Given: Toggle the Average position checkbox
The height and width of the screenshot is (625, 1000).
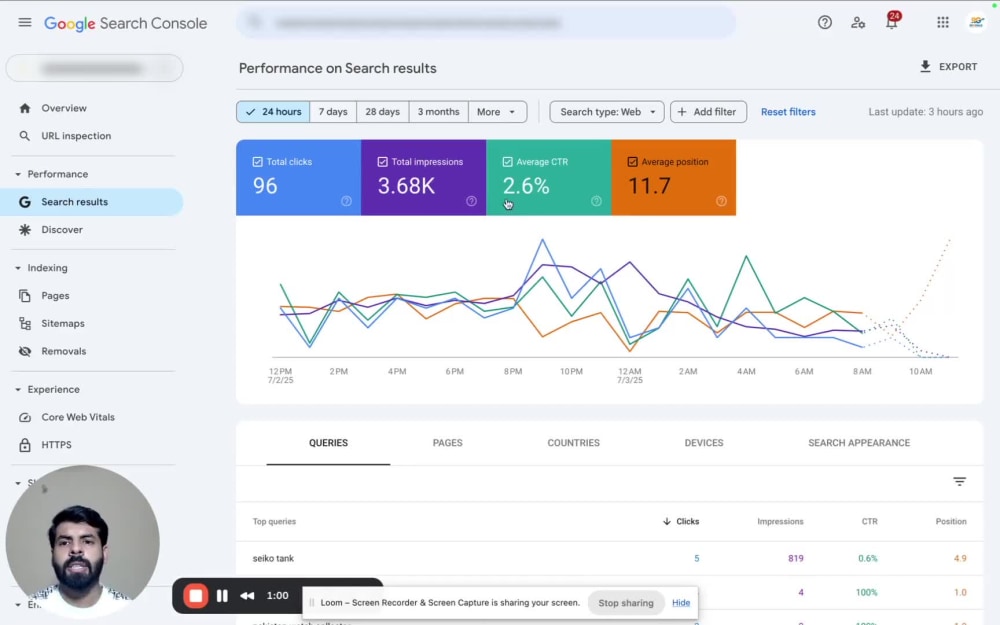Looking at the screenshot, I should click(x=632, y=162).
